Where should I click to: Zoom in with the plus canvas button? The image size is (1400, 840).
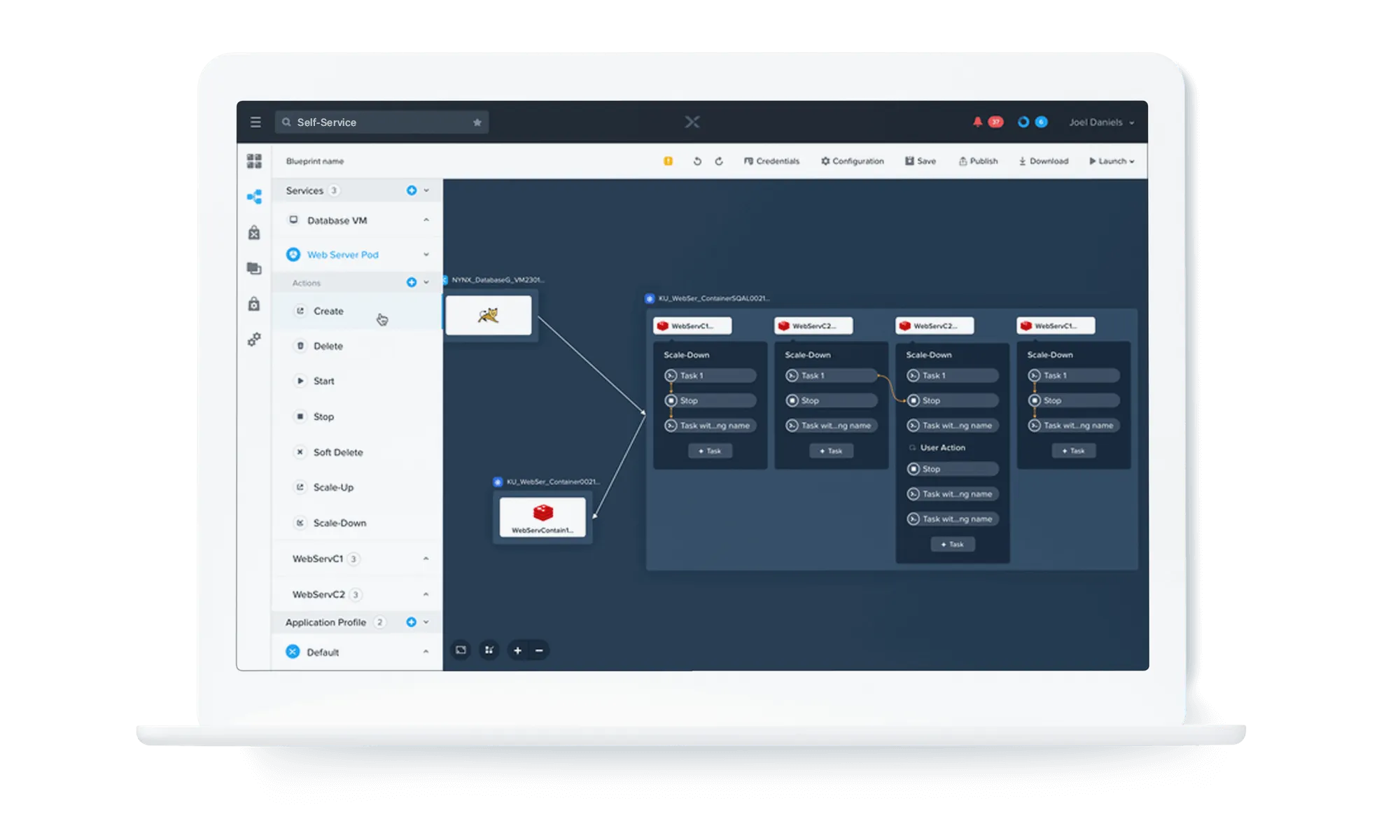[517, 650]
